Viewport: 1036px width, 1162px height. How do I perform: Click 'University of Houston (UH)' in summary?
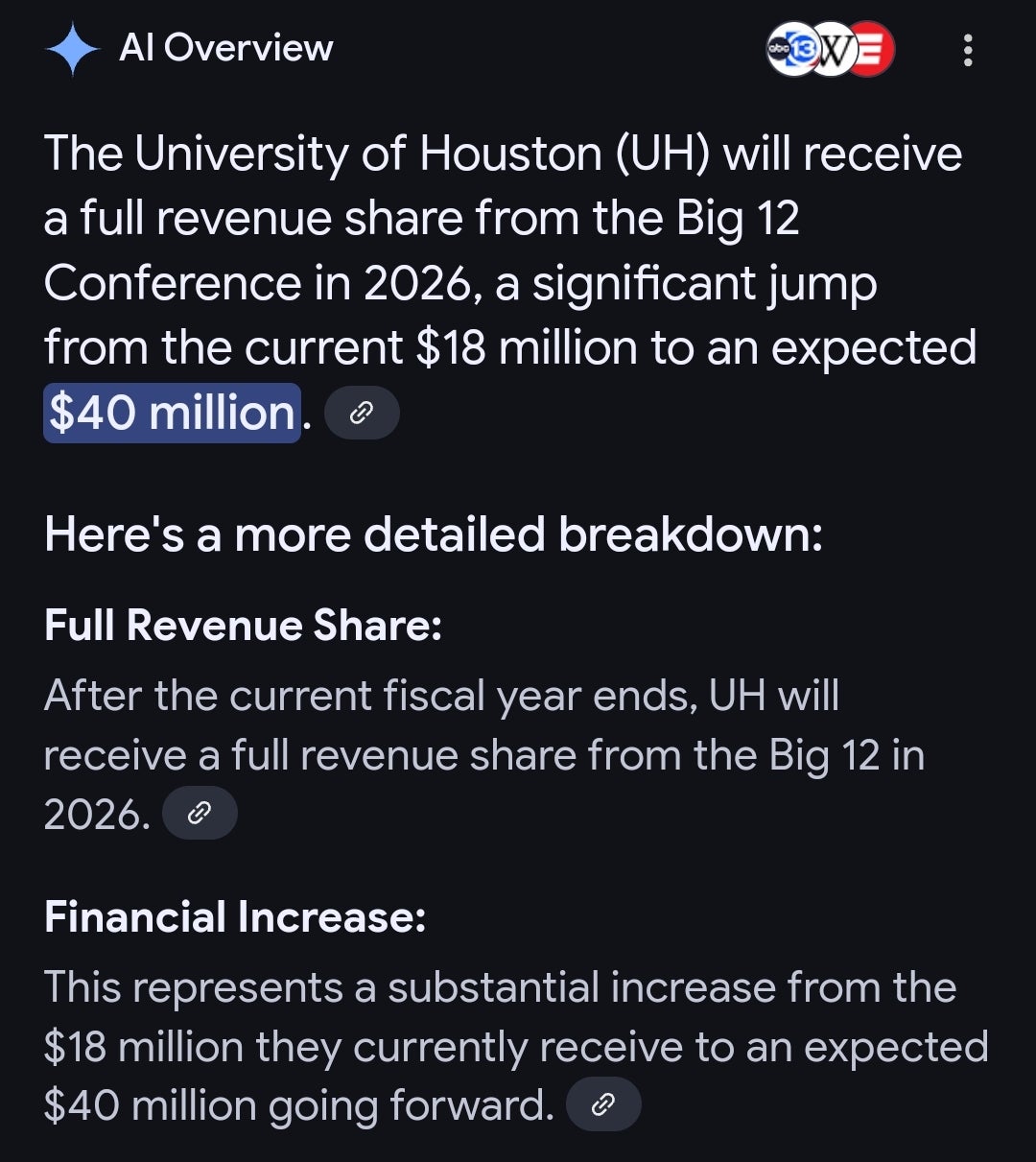422,154
